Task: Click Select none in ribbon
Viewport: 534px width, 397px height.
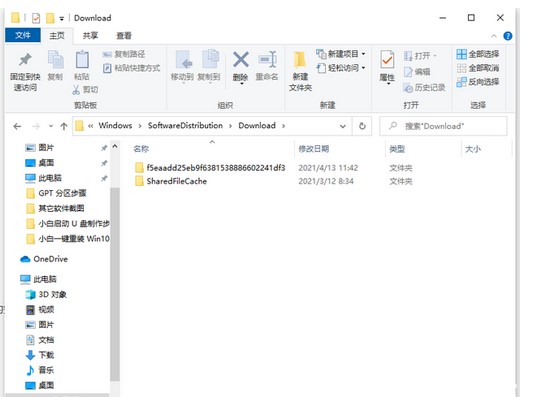Action: (x=478, y=68)
